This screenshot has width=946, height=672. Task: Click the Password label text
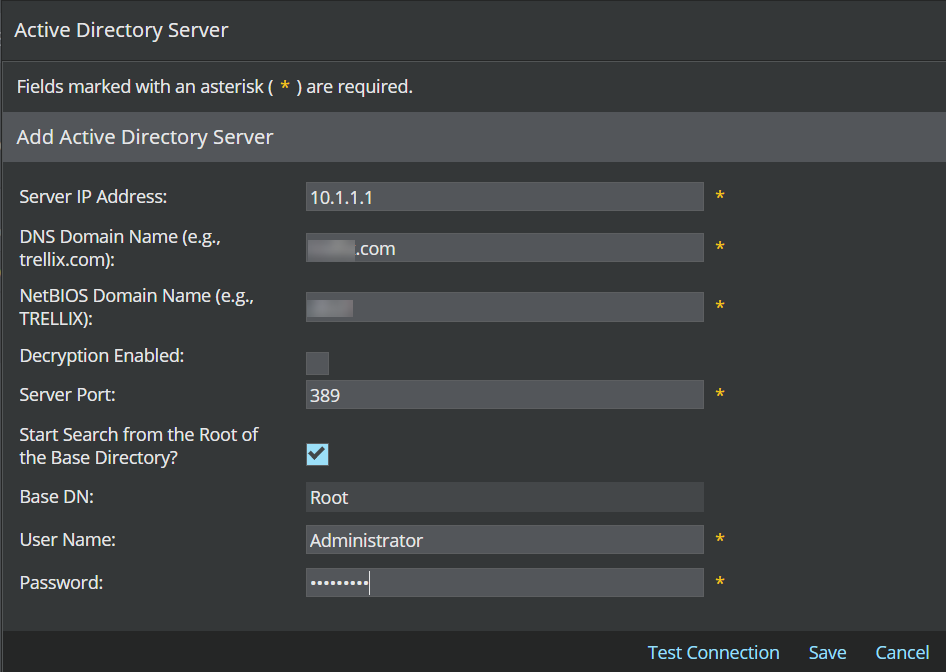pos(61,583)
